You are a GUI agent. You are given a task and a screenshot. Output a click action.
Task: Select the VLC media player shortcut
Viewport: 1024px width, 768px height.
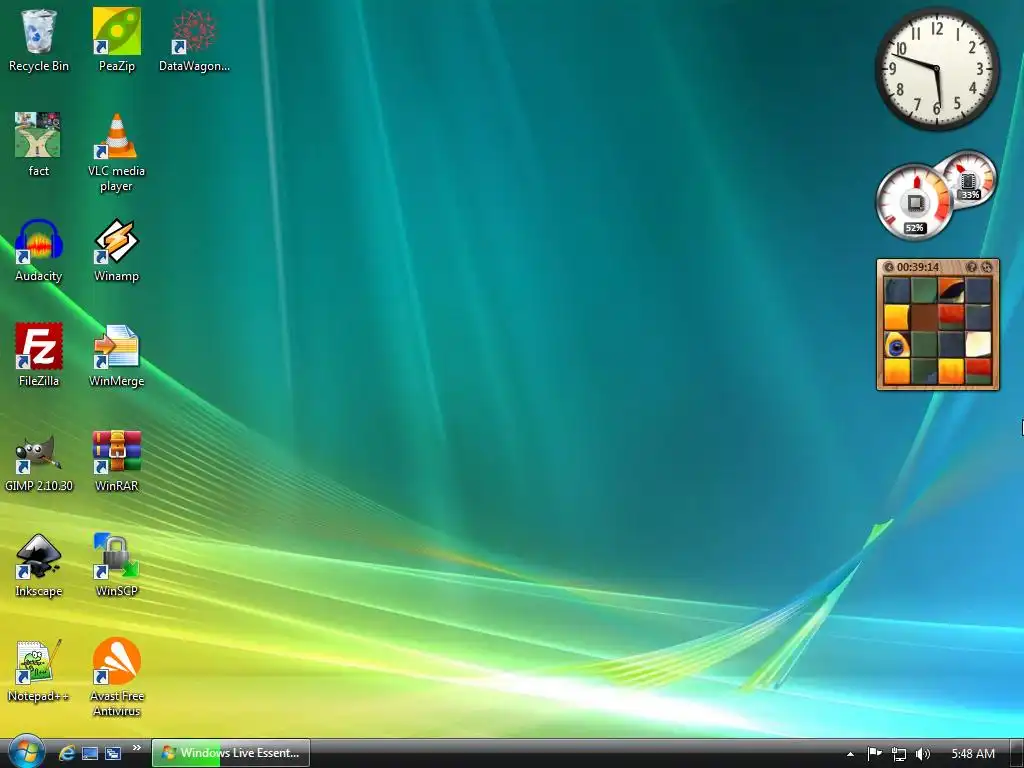click(x=116, y=153)
